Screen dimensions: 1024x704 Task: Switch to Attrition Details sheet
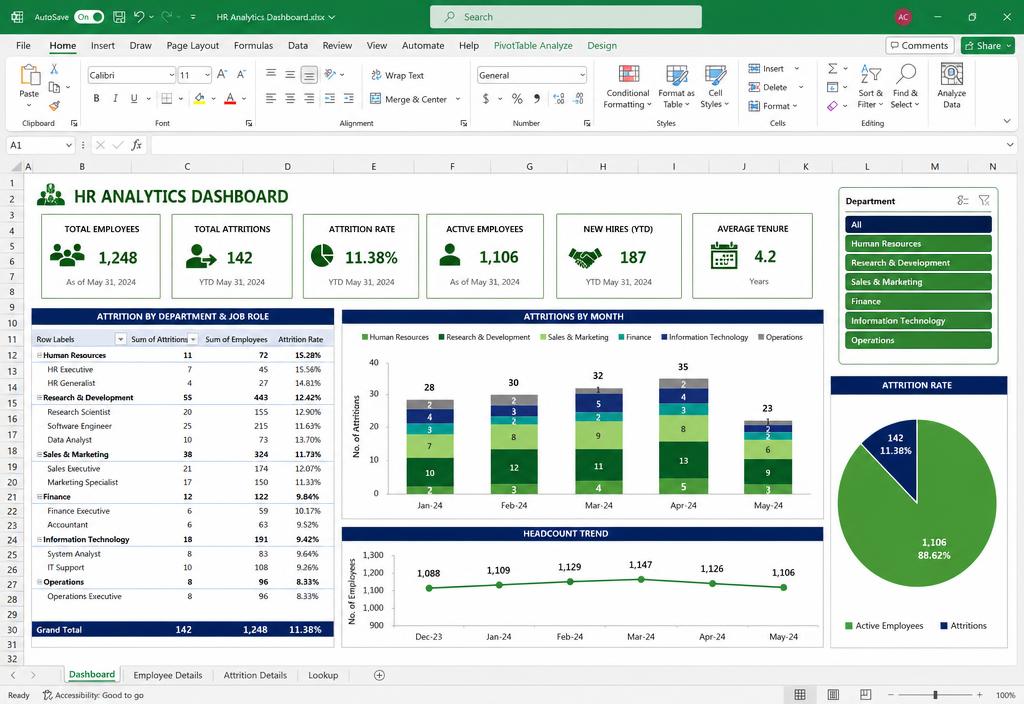point(255,675)
